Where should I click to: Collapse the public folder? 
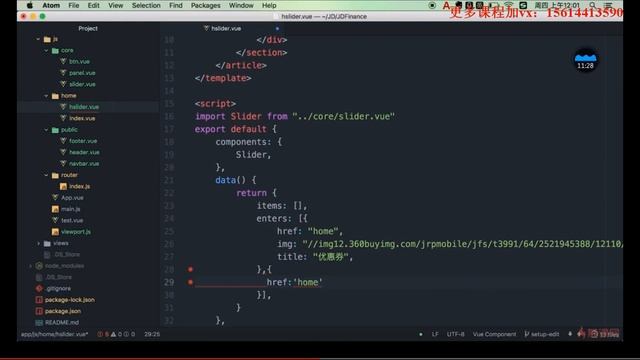(x=46, y=130)
